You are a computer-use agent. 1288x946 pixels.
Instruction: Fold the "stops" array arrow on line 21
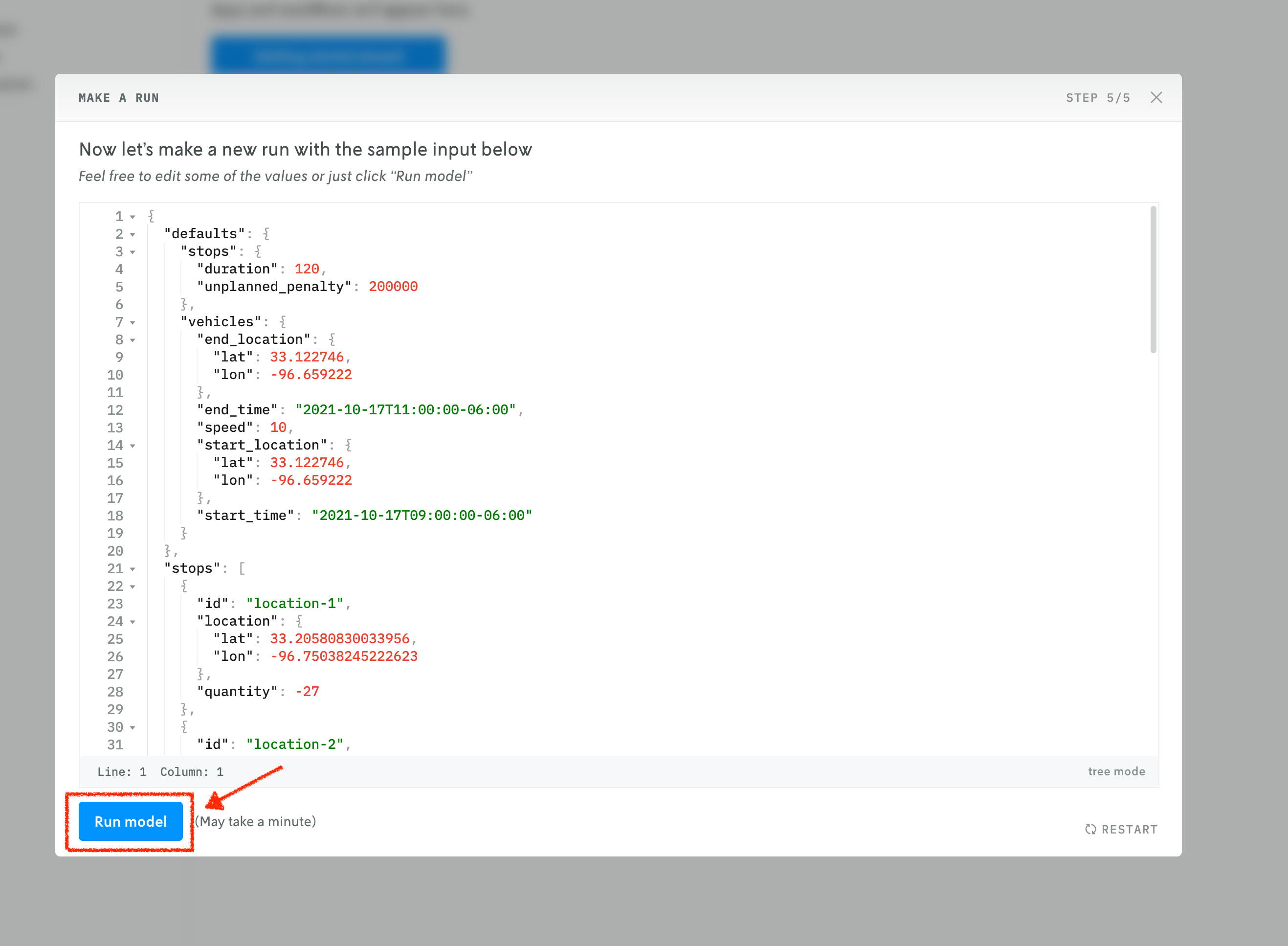tap(133, 569)
